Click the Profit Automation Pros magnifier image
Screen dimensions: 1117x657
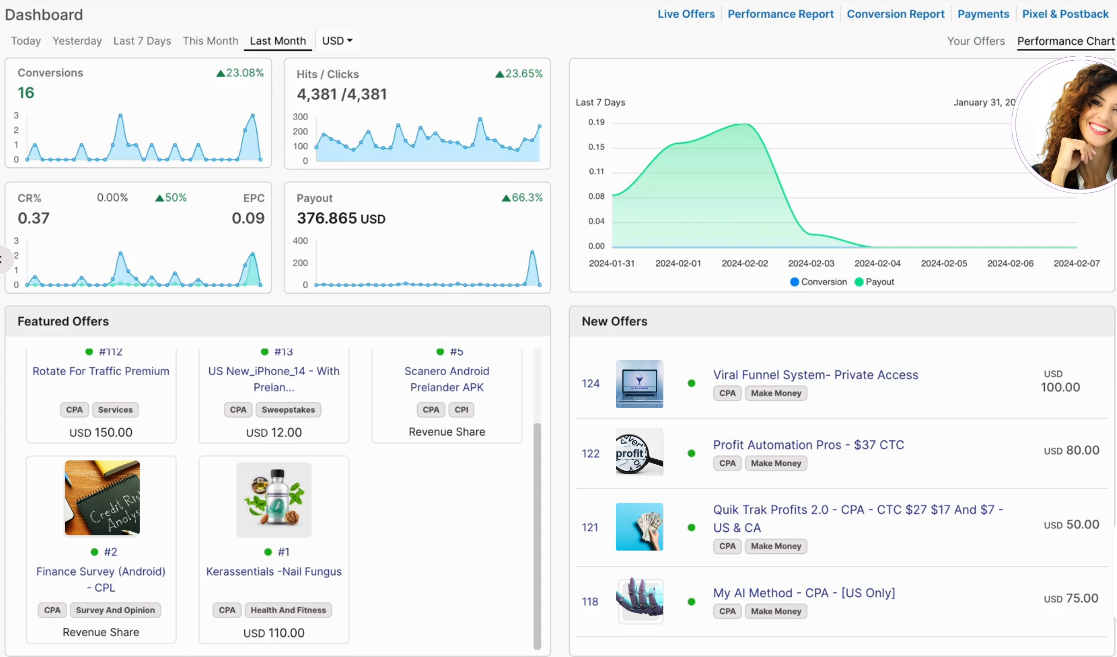[x=639, y=453]
